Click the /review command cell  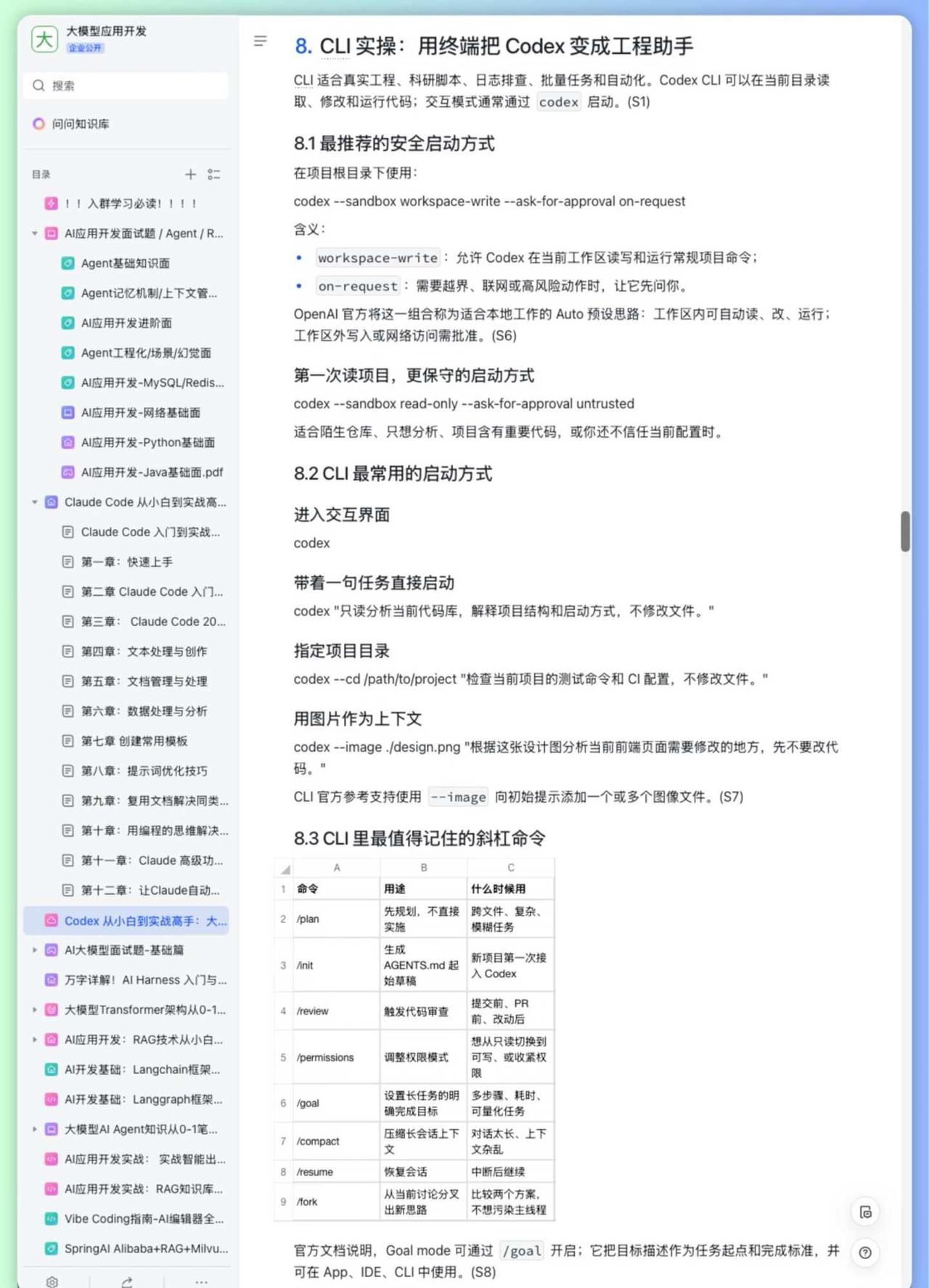336,1011
